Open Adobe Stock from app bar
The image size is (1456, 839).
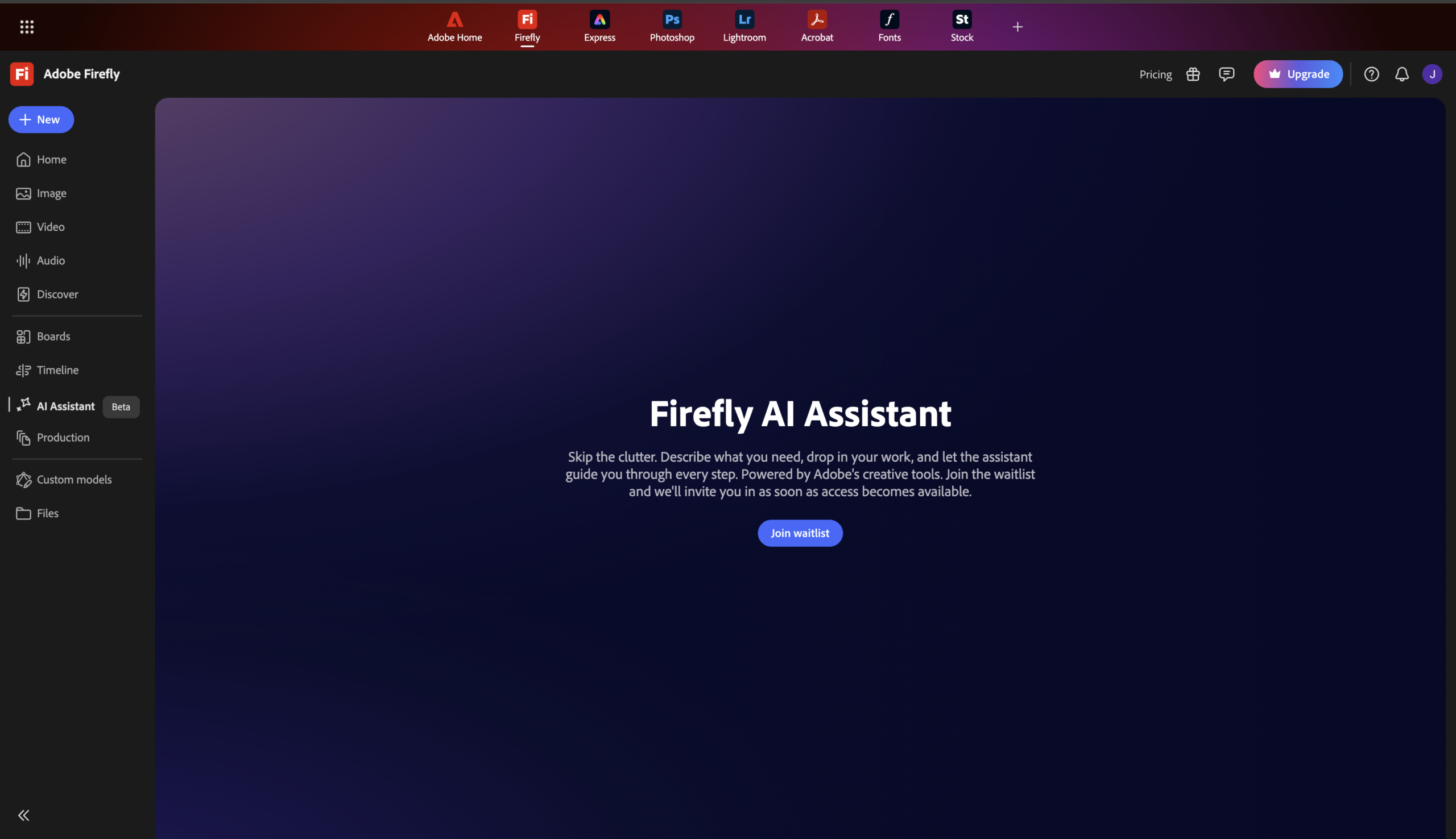(961, 27)
